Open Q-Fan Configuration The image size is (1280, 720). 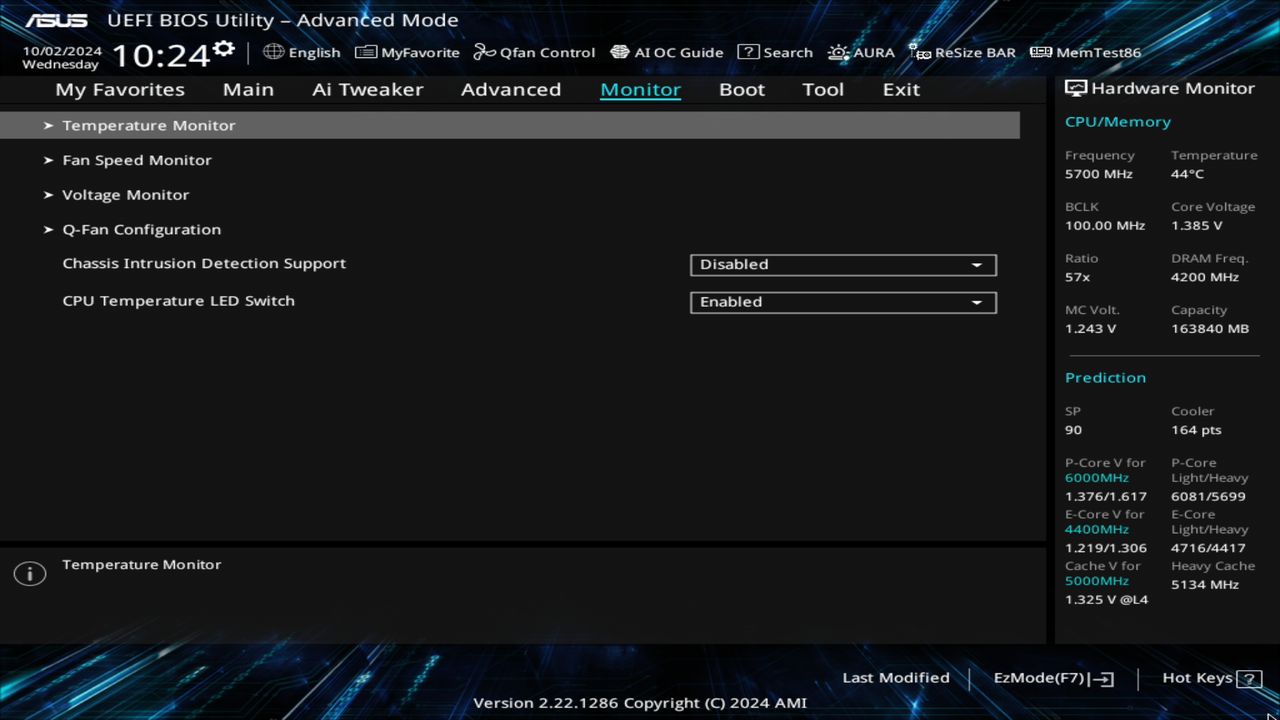(141, 229)
